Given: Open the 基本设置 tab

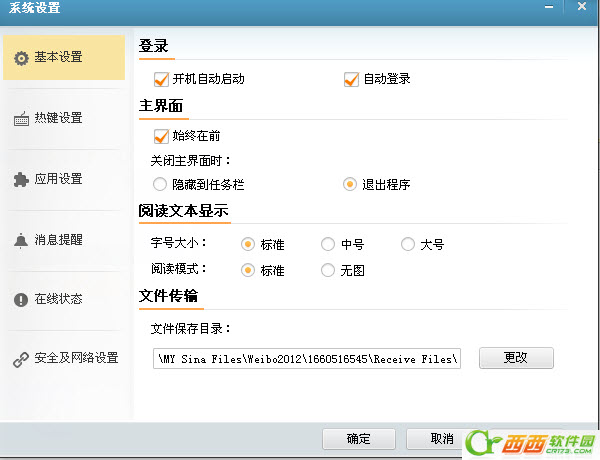Looking at the screenshot, I should pos(64,57).
